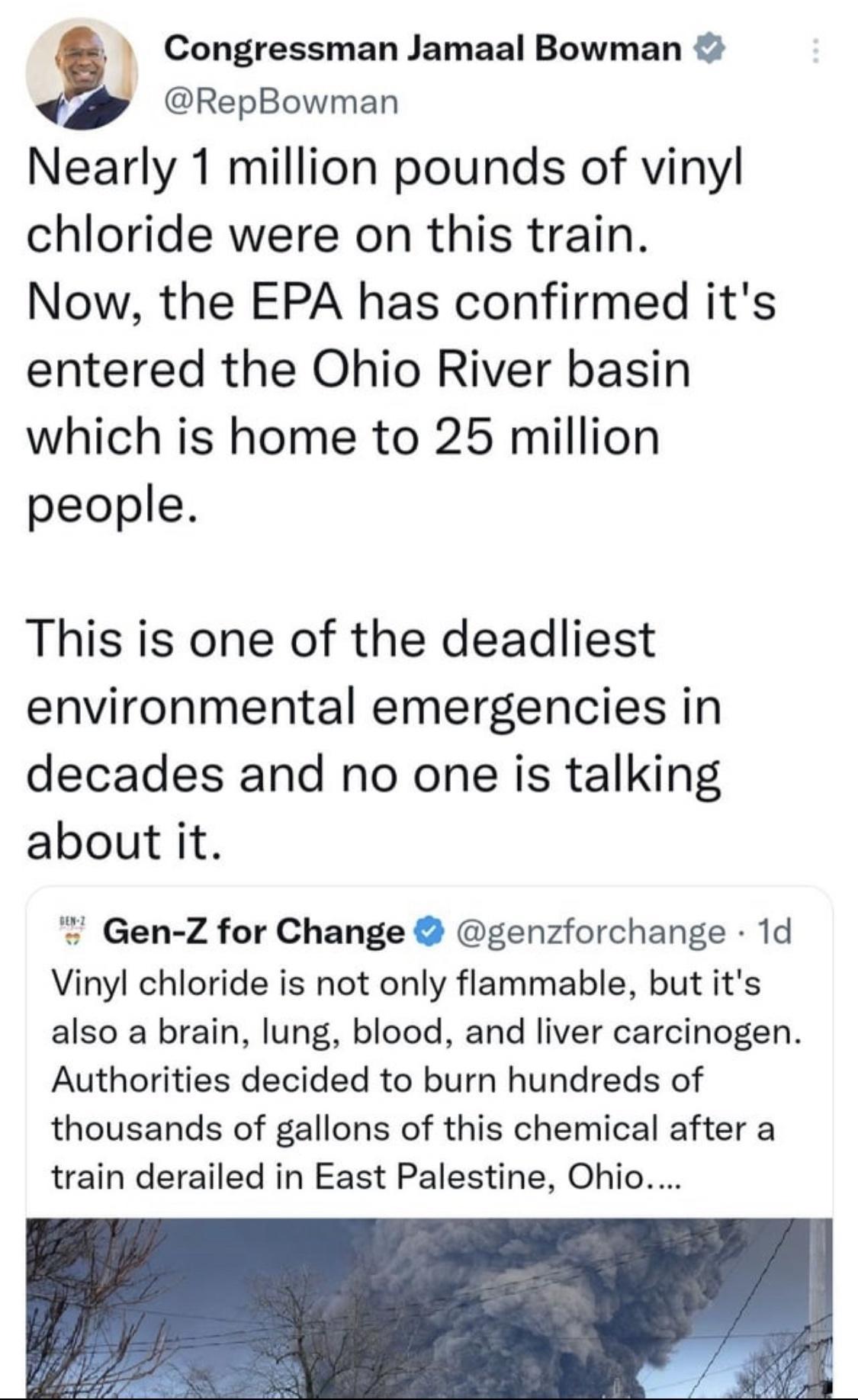Open the quoted Gen-Z for Change tweet
Viewport: 858px width, 1400px height.
[427, 1068]
